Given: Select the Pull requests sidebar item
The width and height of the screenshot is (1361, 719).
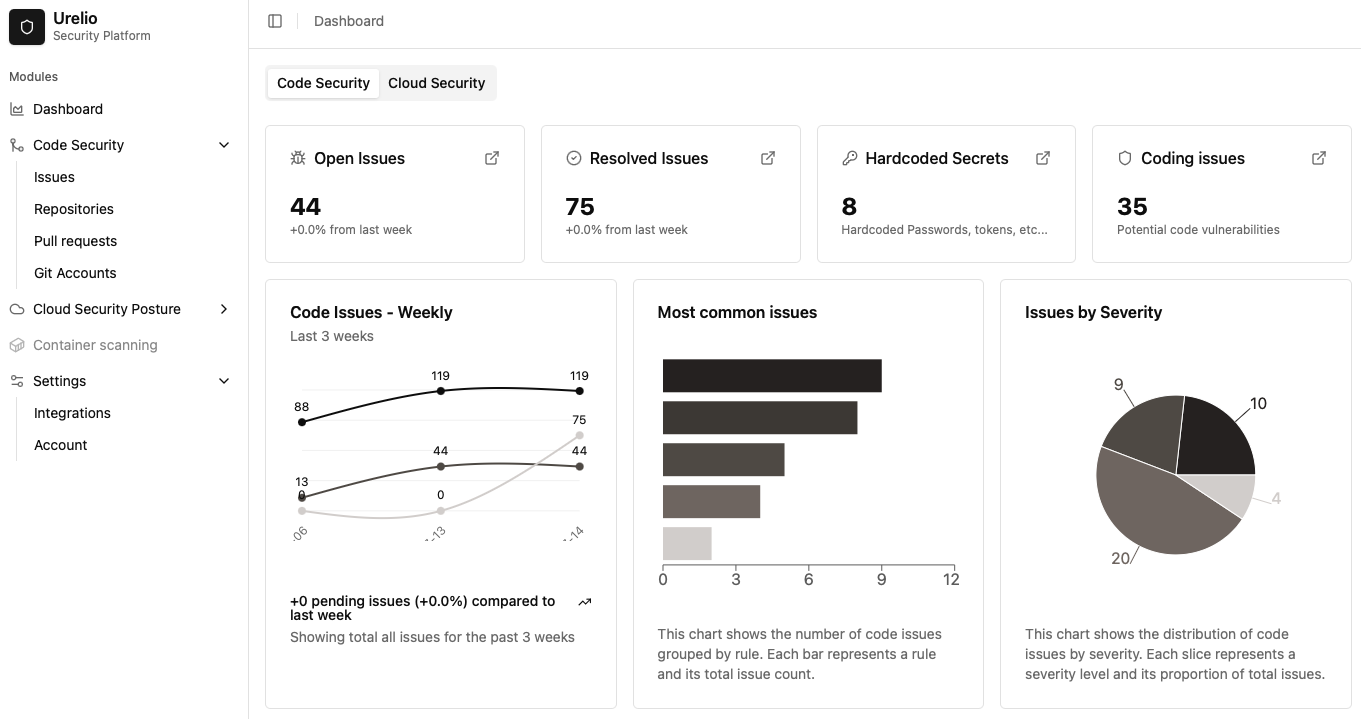Looking at the screenshot, I should click(x=74, y=241).
